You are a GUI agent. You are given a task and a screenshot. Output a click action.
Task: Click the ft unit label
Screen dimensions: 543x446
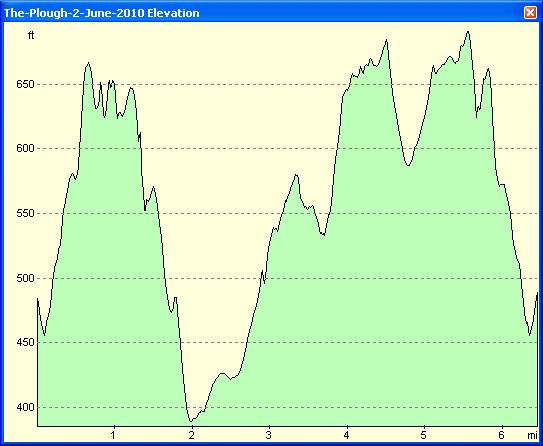[31, 35]
